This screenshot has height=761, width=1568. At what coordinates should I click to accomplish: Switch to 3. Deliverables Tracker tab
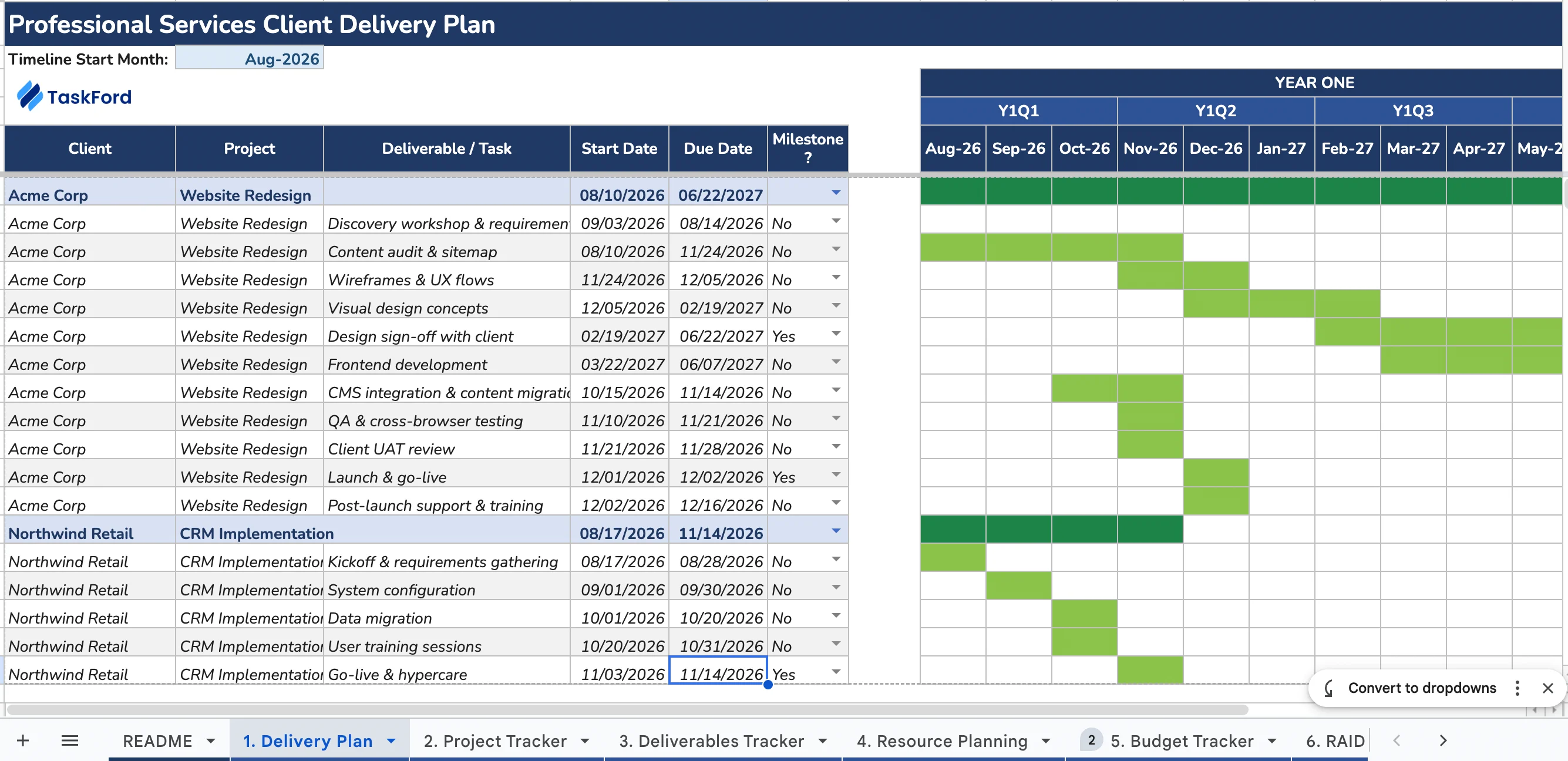tap(711, 740)
